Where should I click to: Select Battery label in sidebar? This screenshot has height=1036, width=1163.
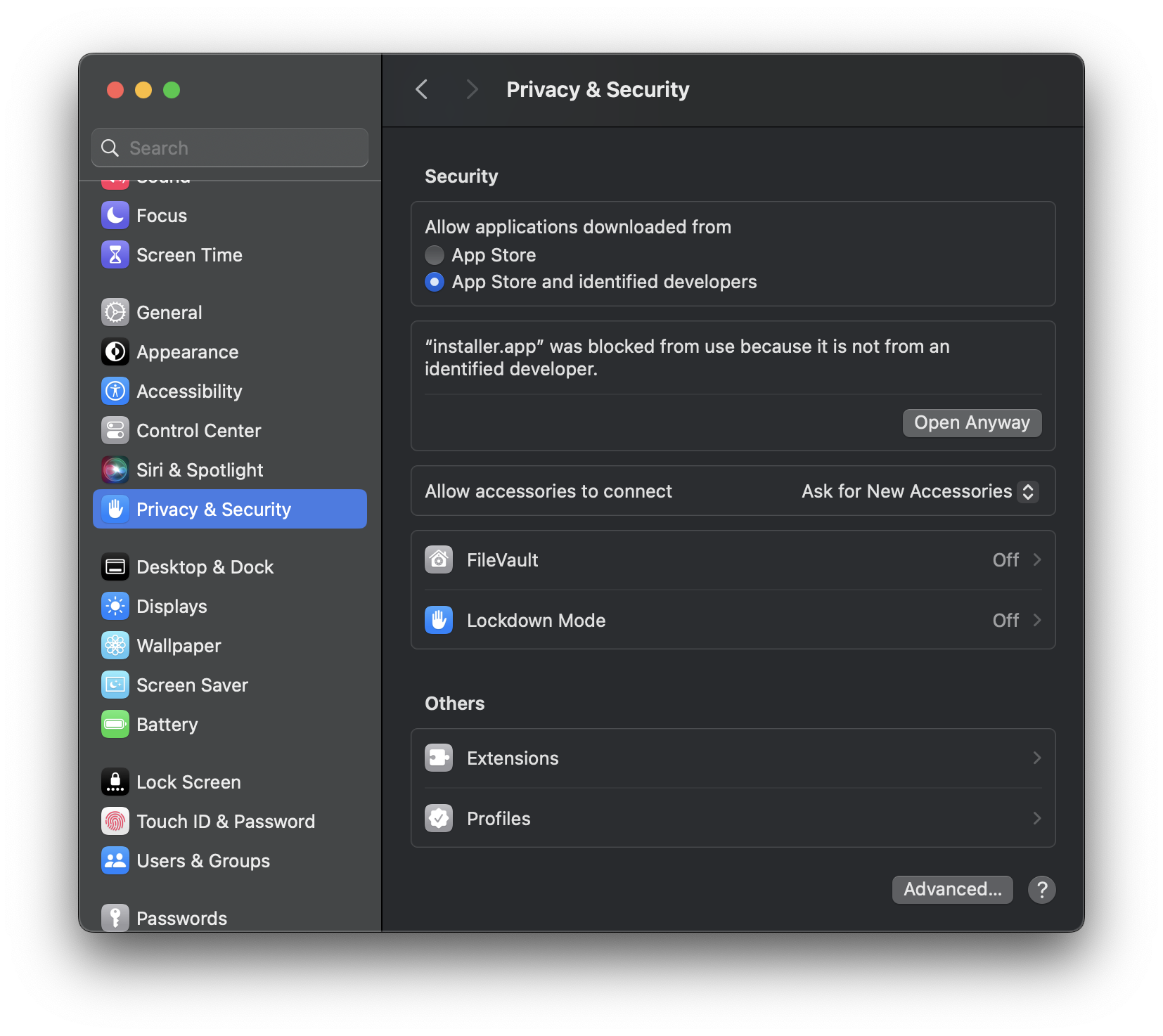pyautogui.click(x=167, y=724)
